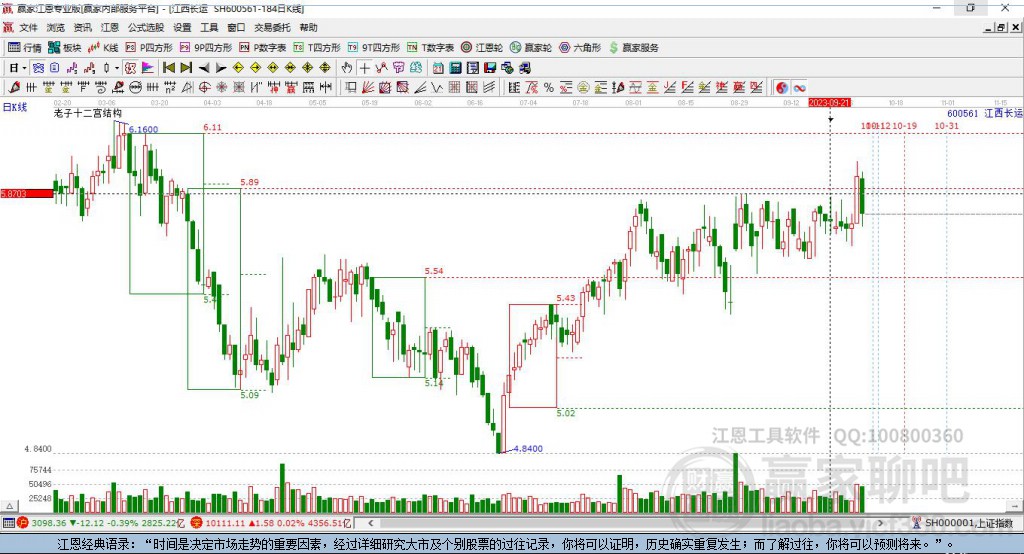Click the stock code 600561
The width and height of the screenshot is (1024, 554).
(x=963, y=114)
